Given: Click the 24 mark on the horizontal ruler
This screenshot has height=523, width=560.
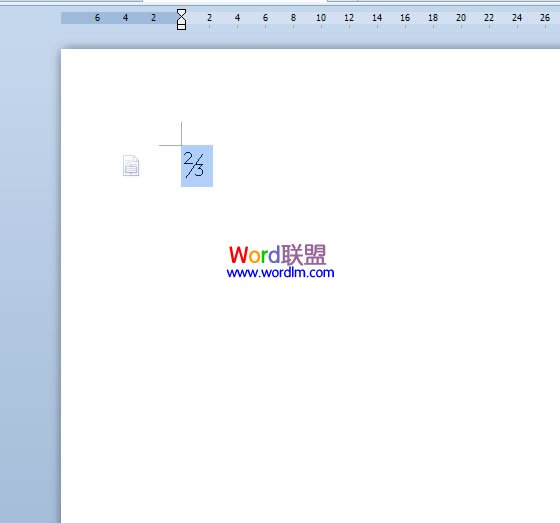Looking at the screenshot, I should [x=517, y=18].
